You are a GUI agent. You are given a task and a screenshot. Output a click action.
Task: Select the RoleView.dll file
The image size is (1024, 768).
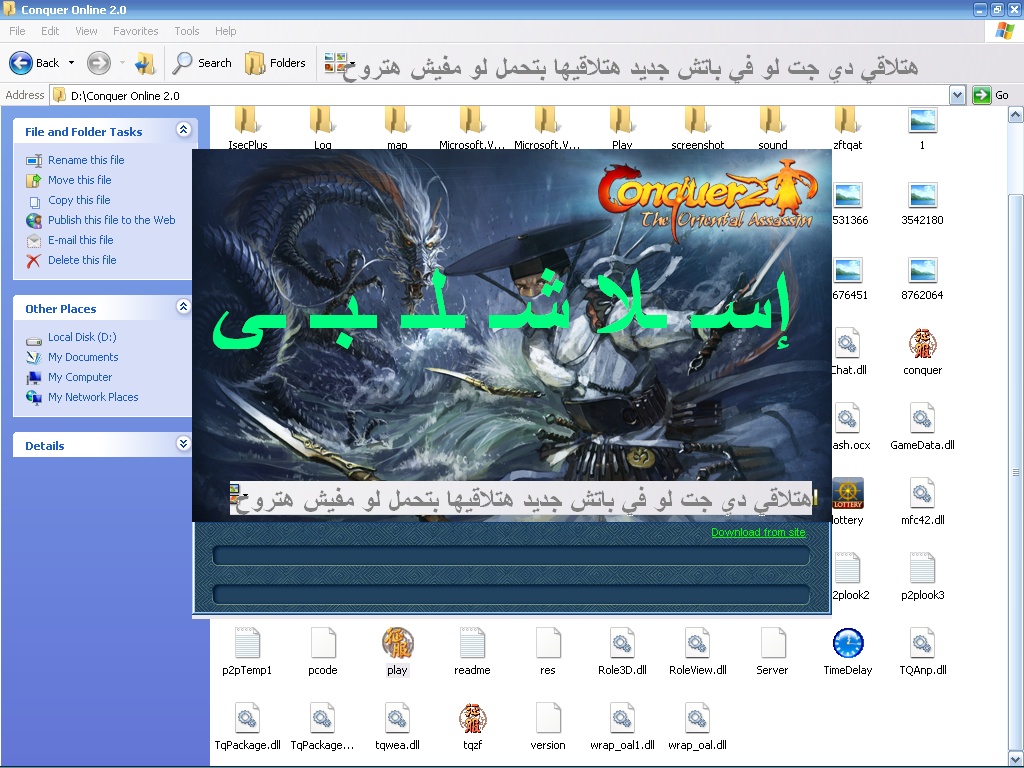point(697,652)
